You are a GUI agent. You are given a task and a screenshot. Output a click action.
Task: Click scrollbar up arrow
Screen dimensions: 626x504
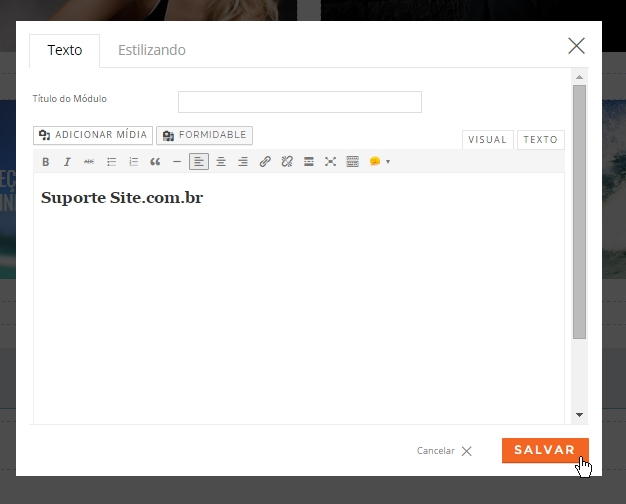pyautogui.click(x=580, y=77)
